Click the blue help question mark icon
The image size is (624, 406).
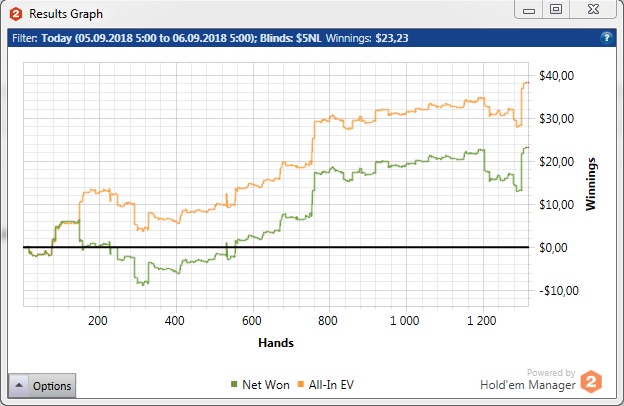(606, 38)
